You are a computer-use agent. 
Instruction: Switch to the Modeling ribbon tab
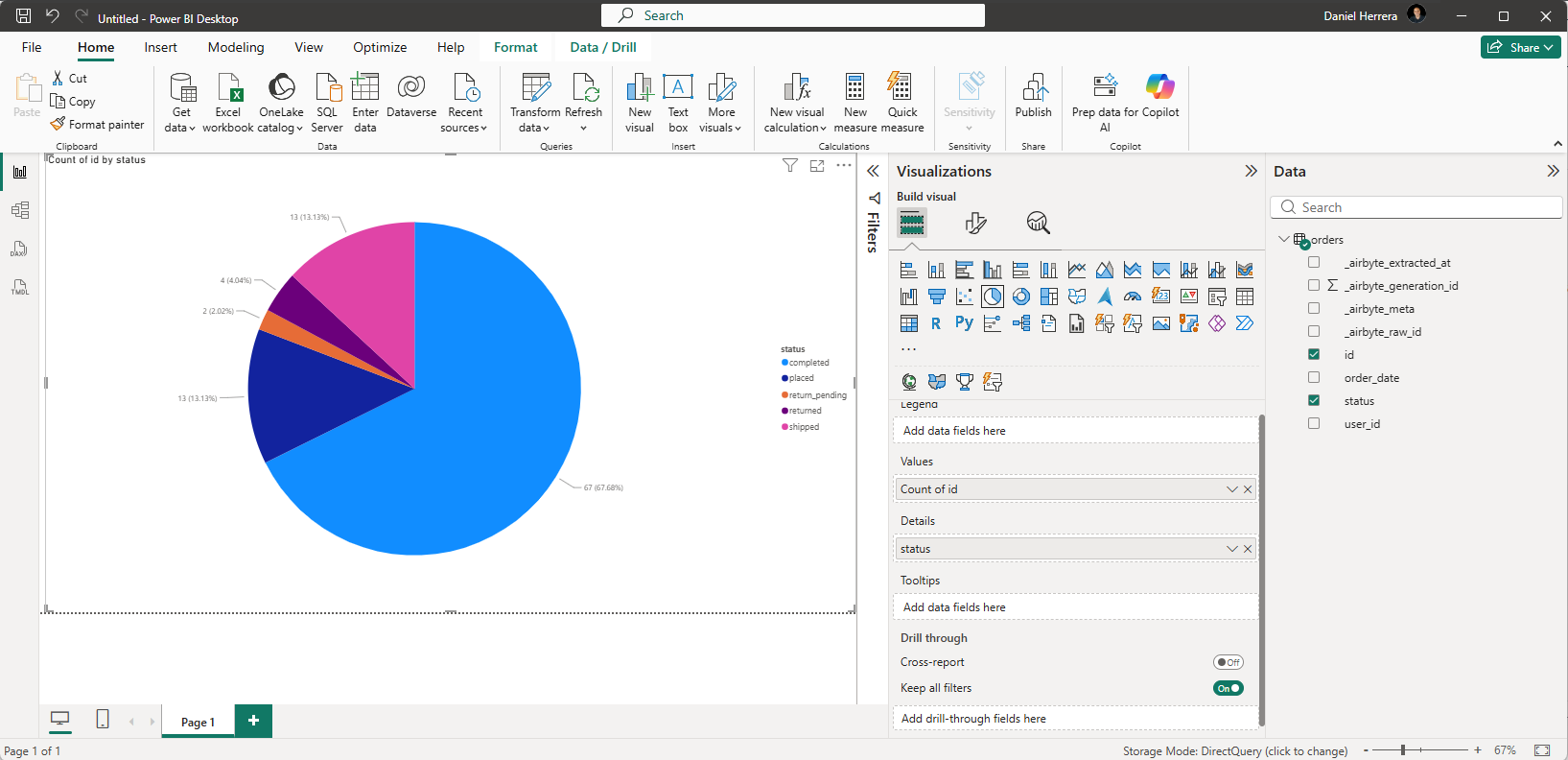(236, 47)
